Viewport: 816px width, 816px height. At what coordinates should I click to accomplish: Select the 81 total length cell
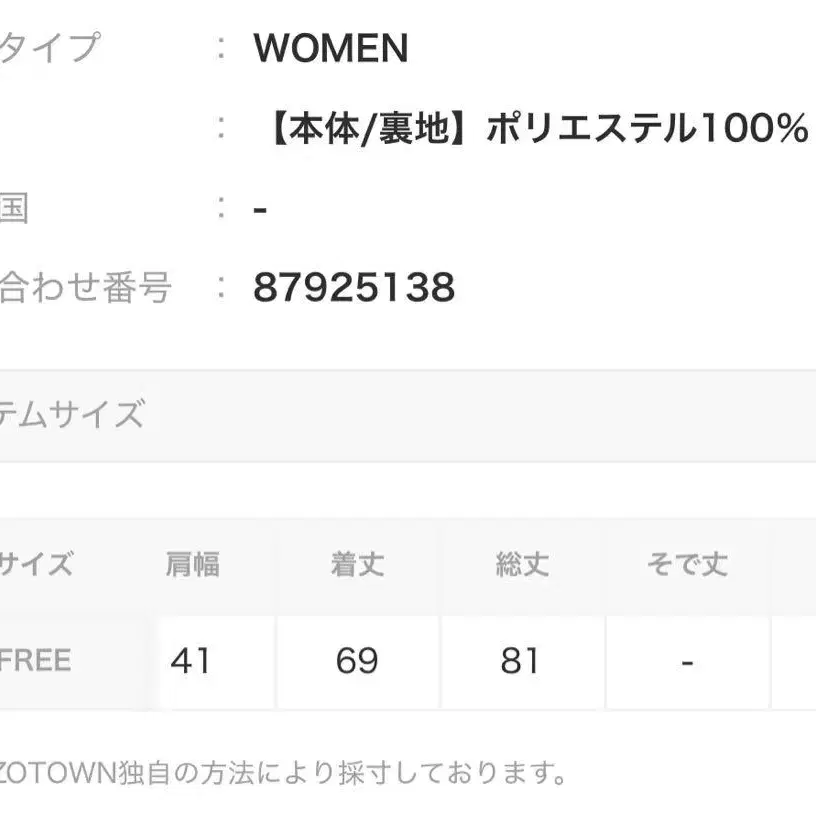[520, 661]
